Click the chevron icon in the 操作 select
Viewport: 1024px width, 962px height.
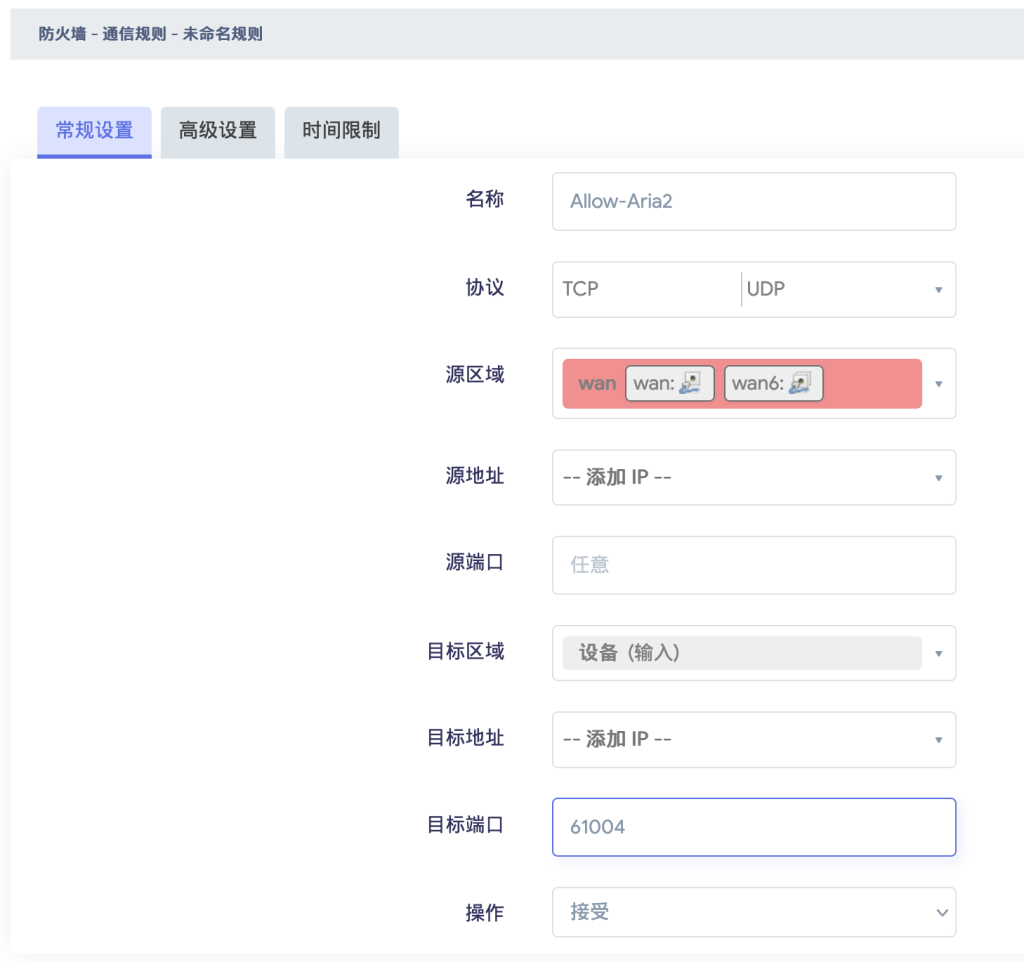click(x=940, y=913)
